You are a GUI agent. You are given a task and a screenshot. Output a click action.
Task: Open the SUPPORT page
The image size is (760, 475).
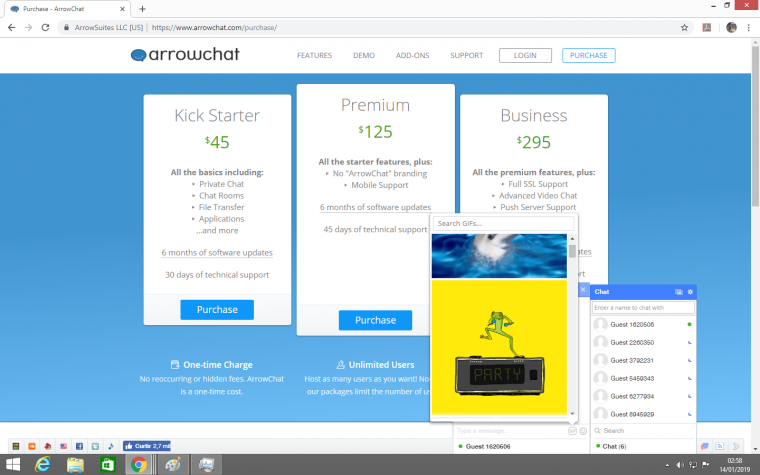point(466,55)
